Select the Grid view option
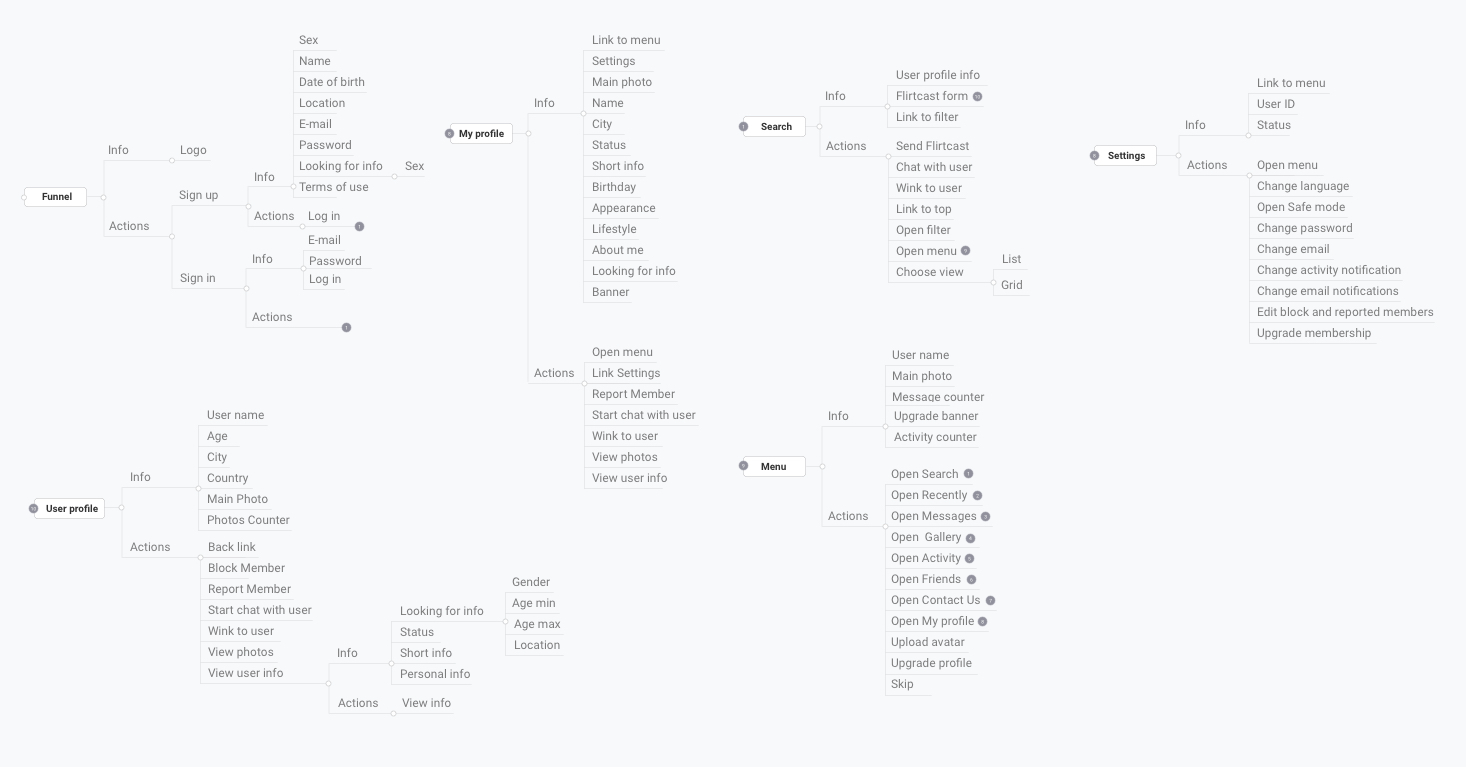 (1011, 285)
